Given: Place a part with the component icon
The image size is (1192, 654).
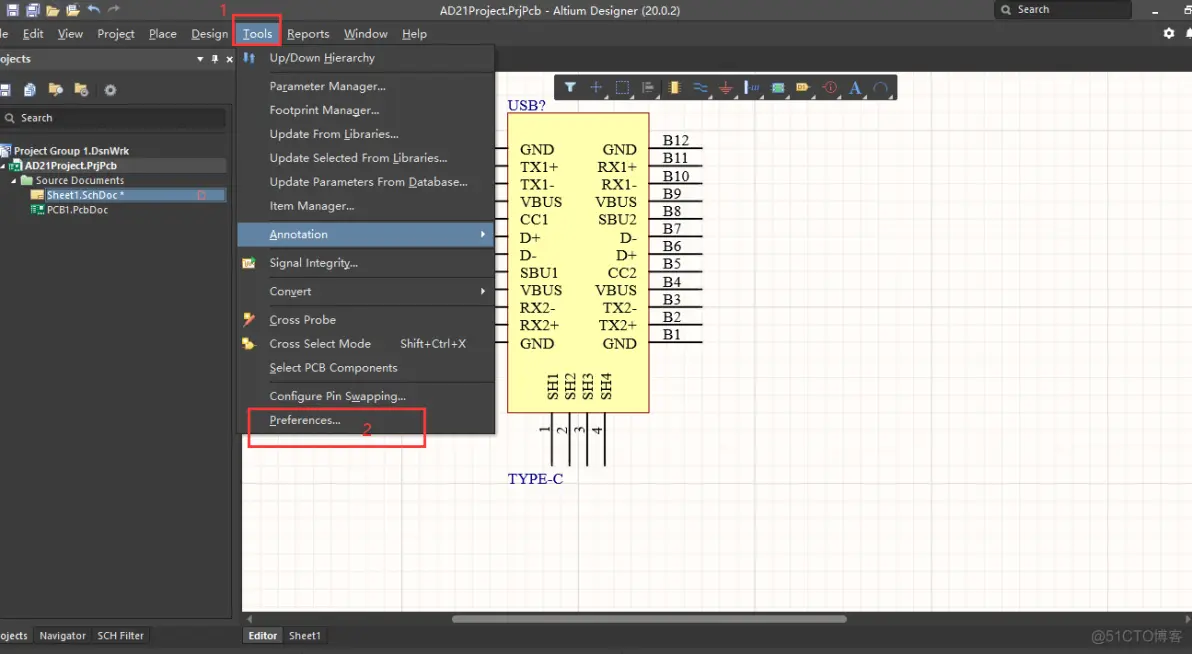Looking at the screenshot, I should [x=674, y=87].
